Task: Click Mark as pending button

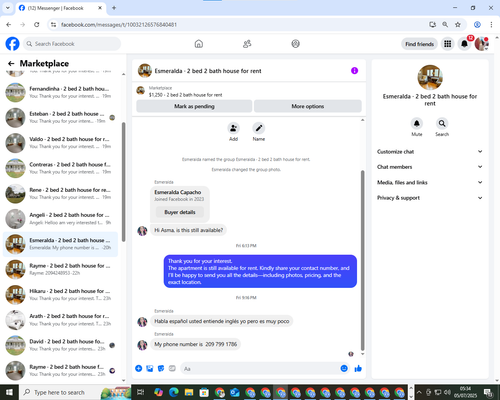Action: (194, 106)
